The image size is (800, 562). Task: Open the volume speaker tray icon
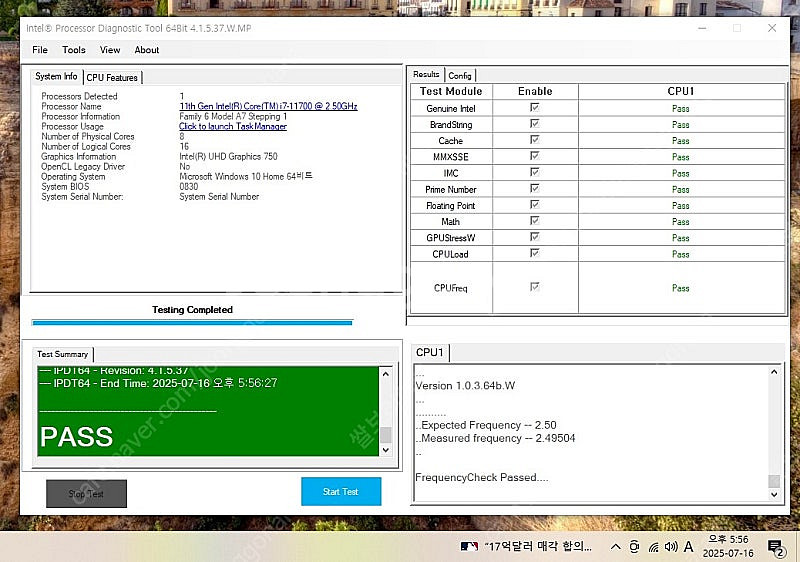click(x=671, y=547)
